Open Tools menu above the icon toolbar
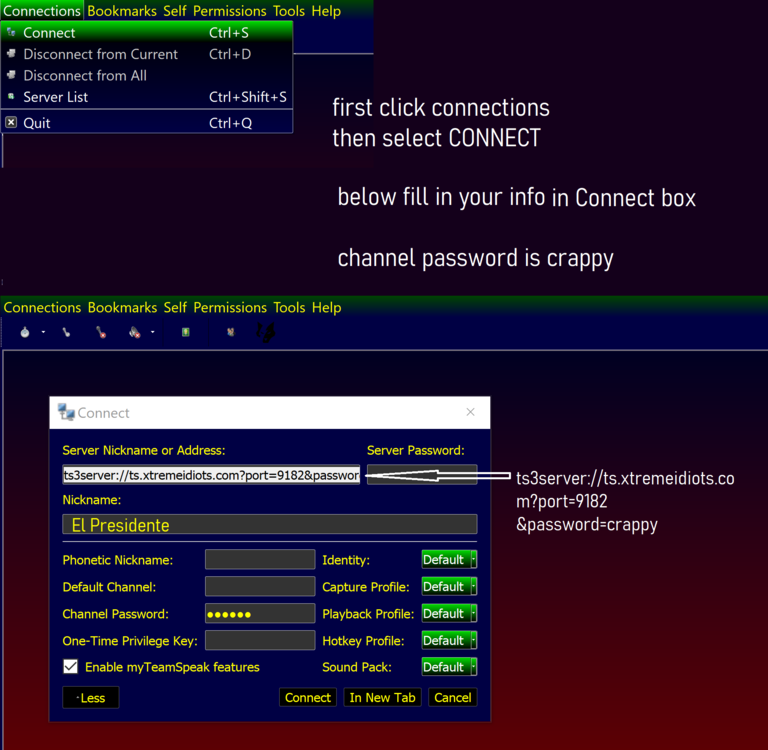 (289, 308)
